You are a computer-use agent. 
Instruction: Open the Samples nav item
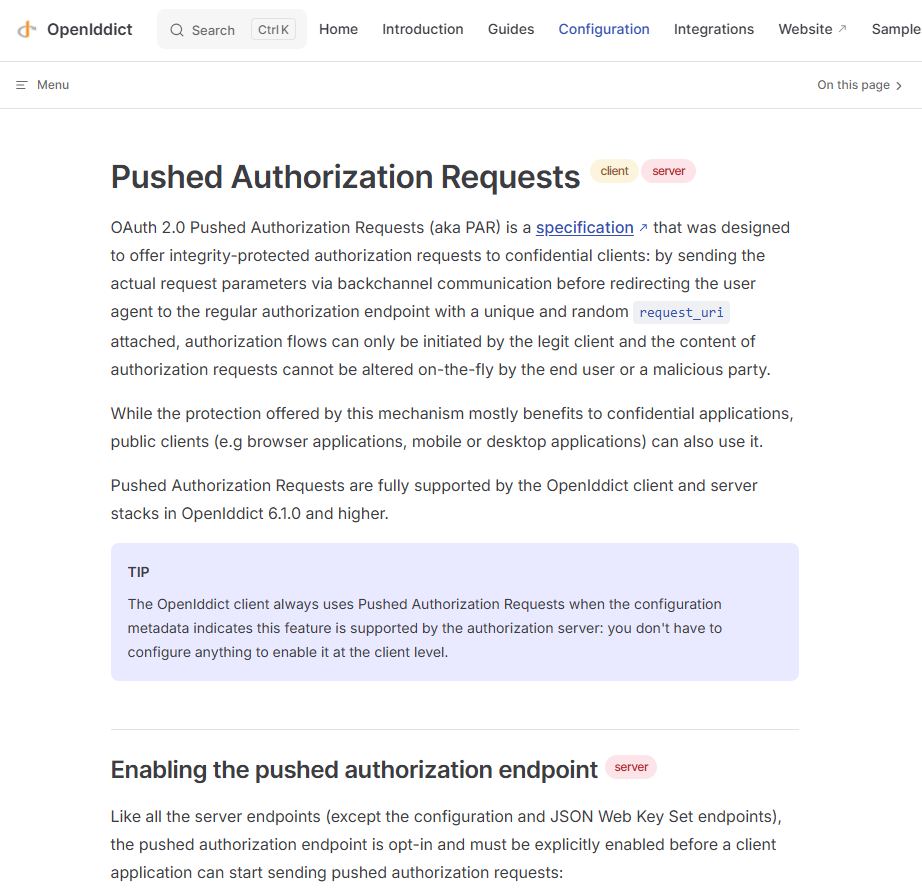[x=897, y=29]
